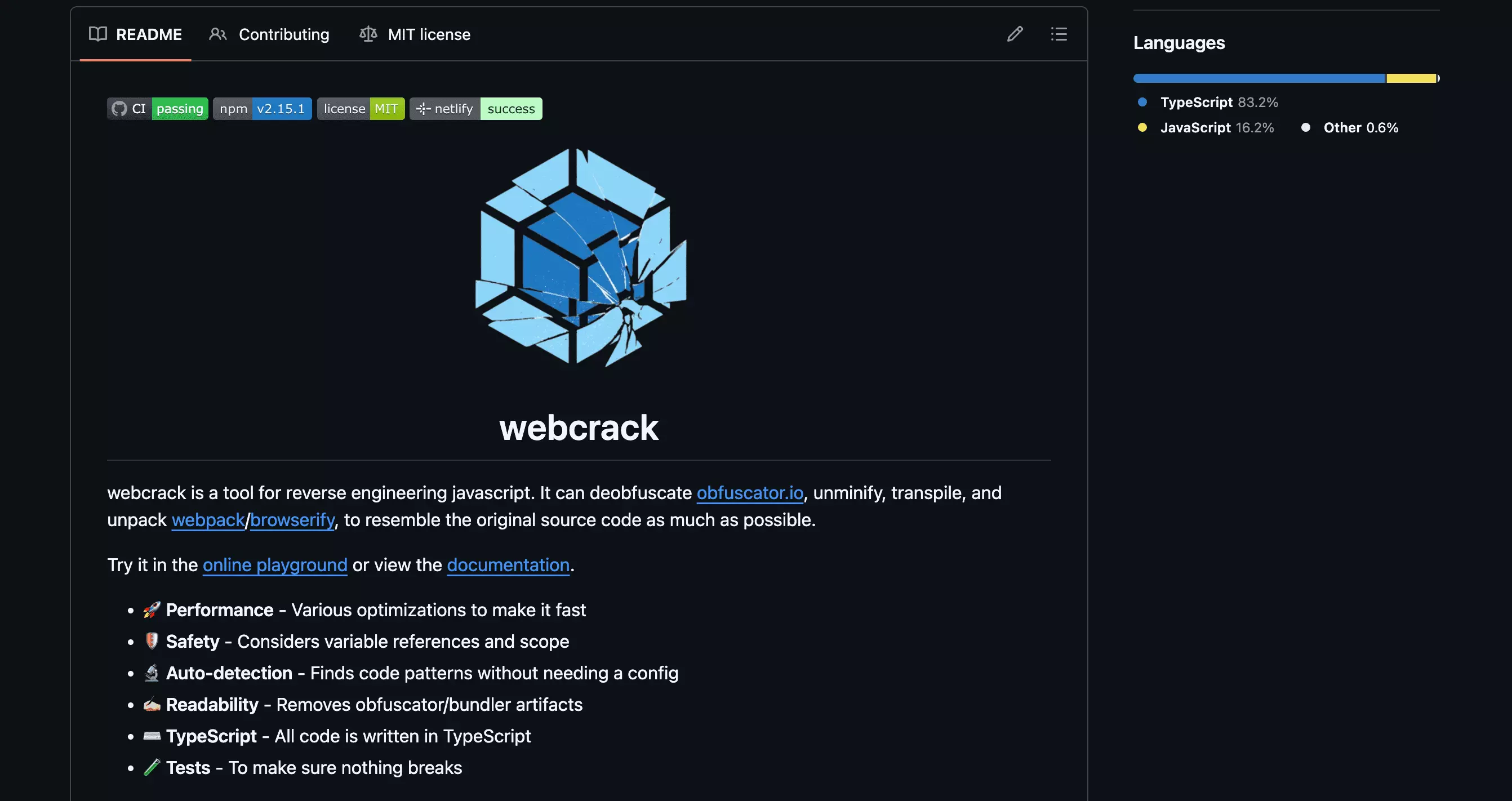
Task: Click the TypeScript segment of the language bar
Action: [x=1256, y=78]
